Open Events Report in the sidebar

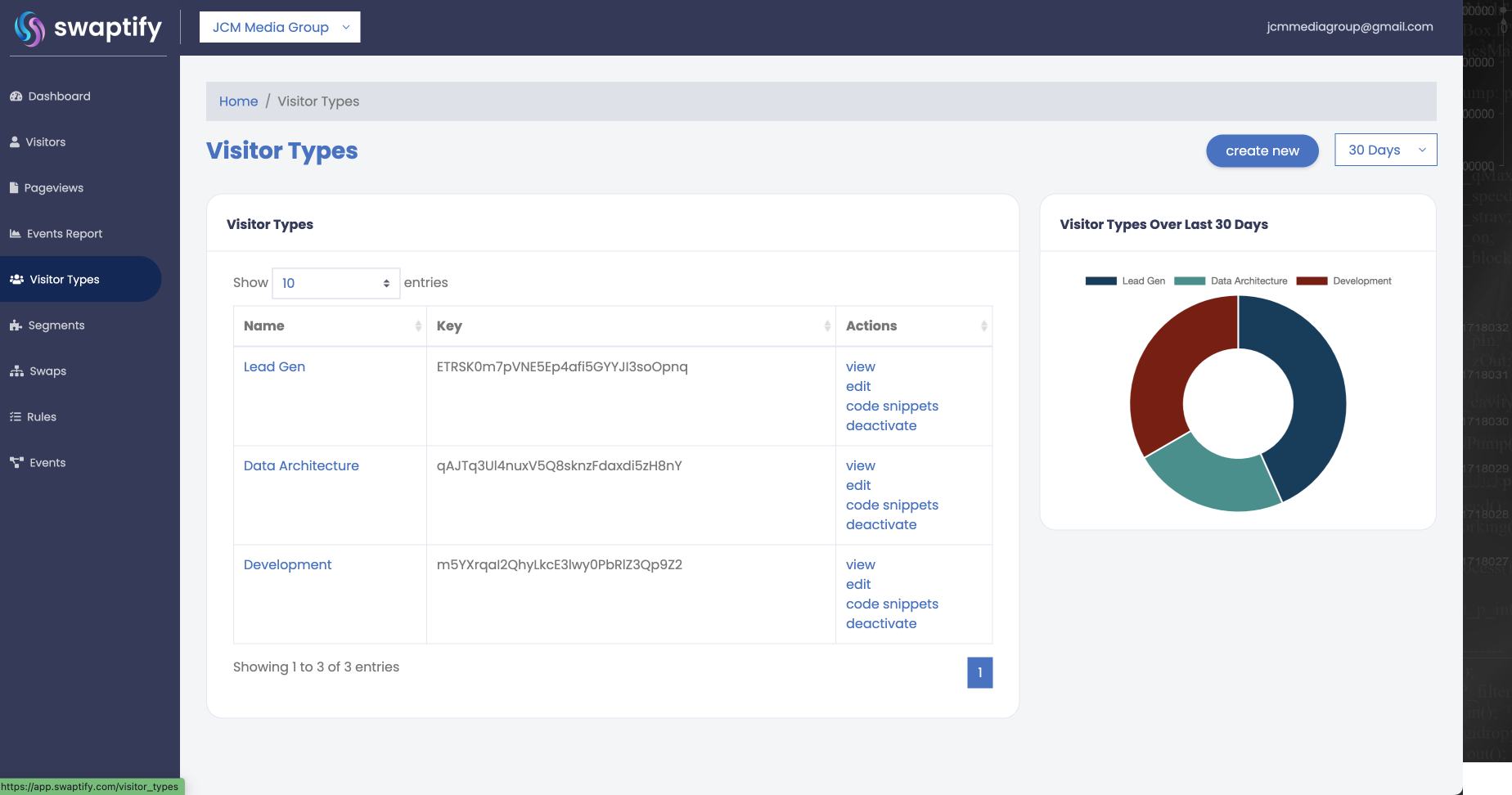point(65,234)
